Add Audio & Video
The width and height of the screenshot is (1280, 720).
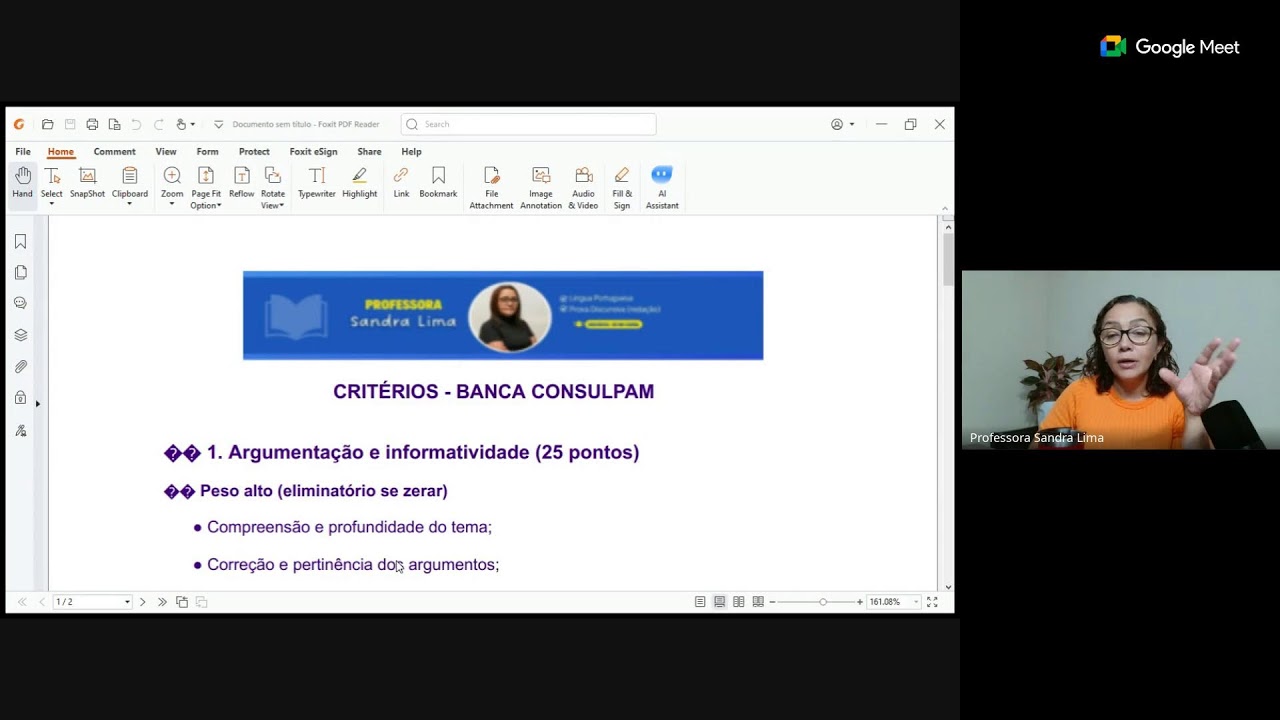pos(583,188)
